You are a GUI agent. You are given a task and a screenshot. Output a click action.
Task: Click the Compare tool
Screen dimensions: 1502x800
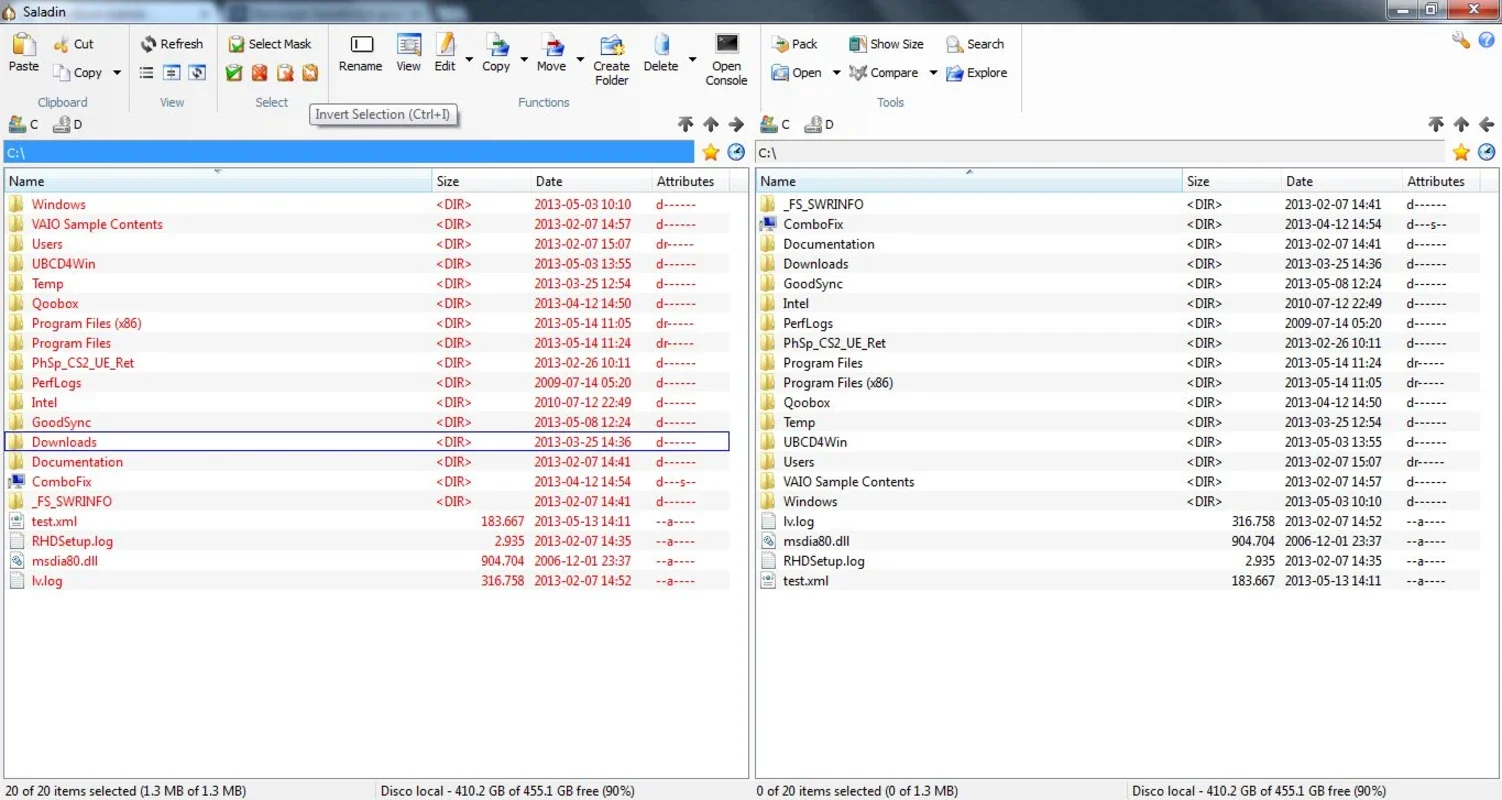[x=884, y=73]
